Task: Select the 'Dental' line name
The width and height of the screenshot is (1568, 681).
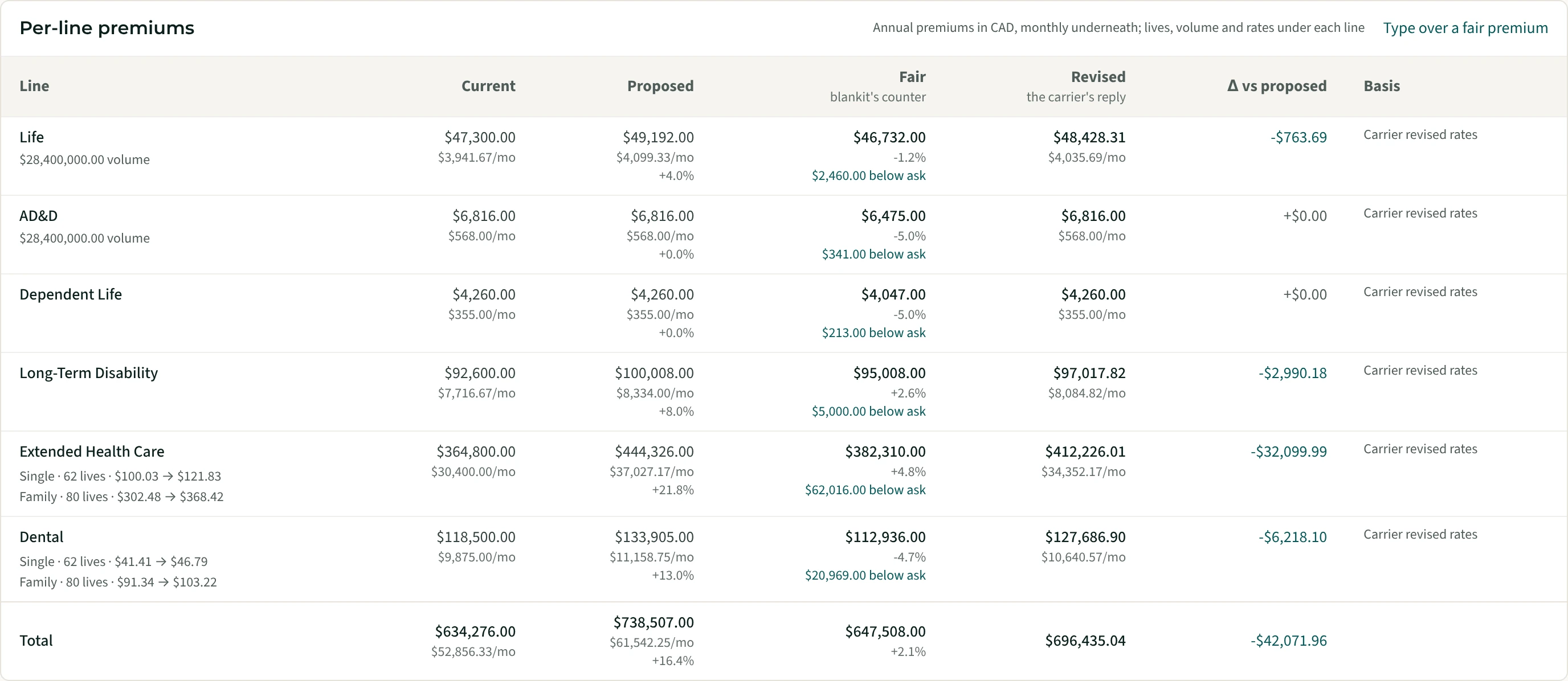Action: click(x=42, y=537)
